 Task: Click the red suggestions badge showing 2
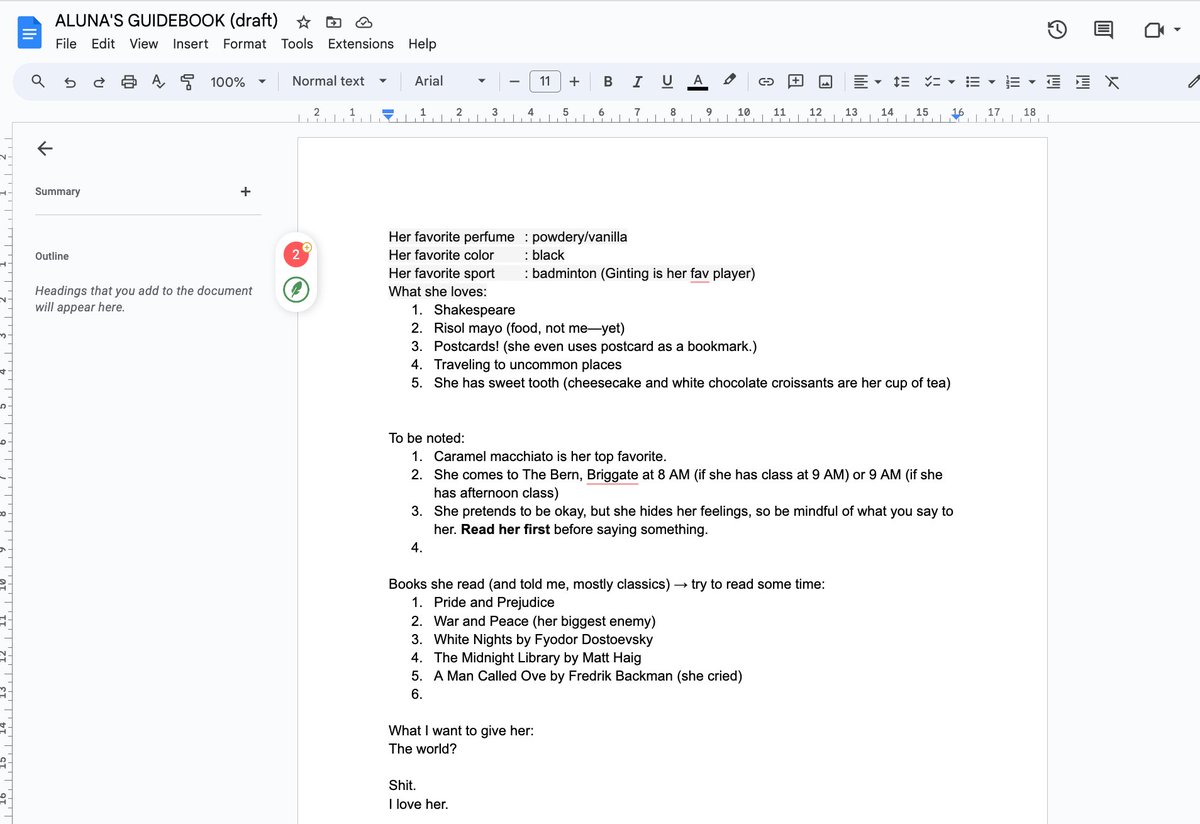[x=296, y=255]
